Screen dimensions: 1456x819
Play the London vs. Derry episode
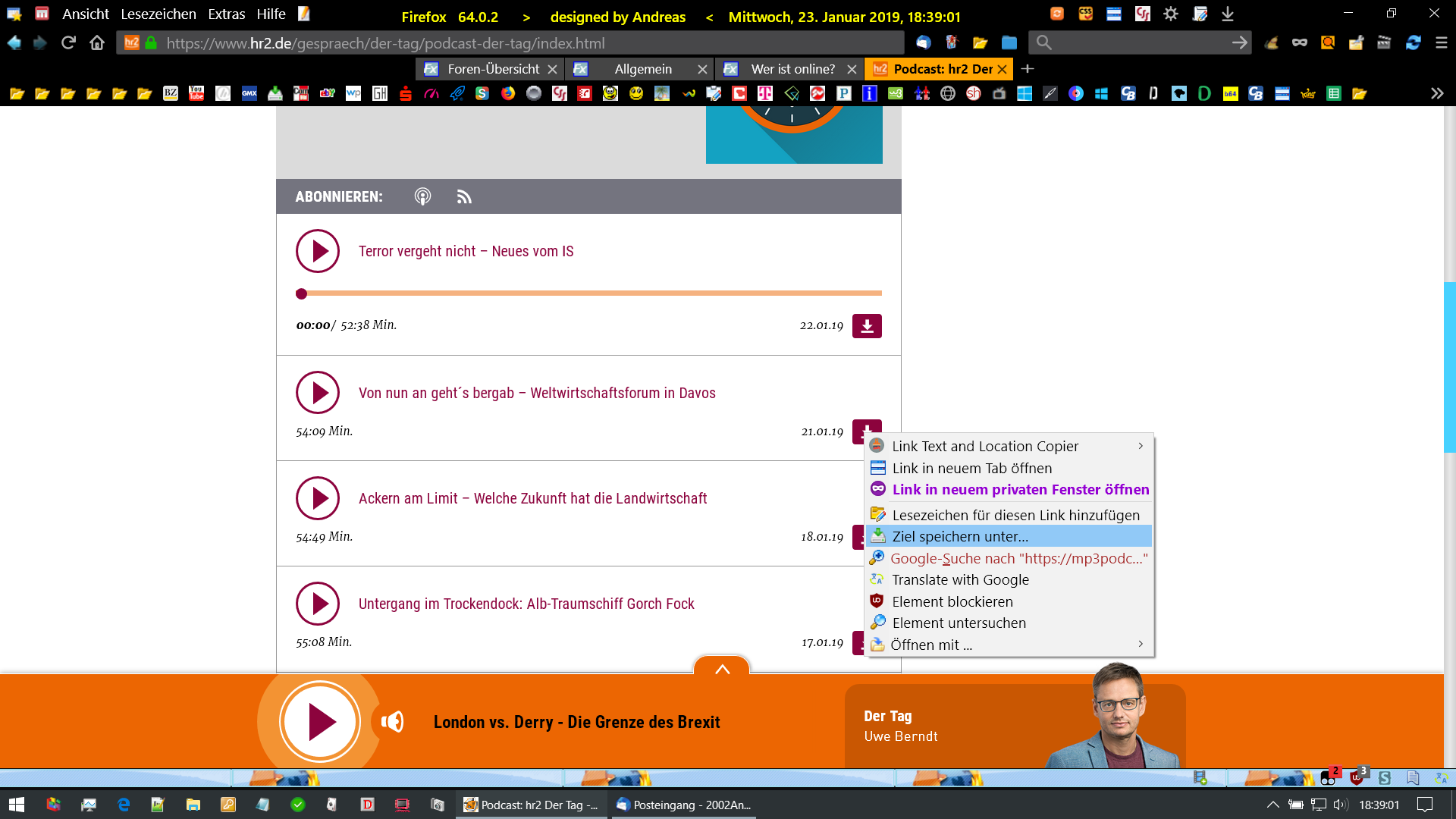[x=320, y=721]
